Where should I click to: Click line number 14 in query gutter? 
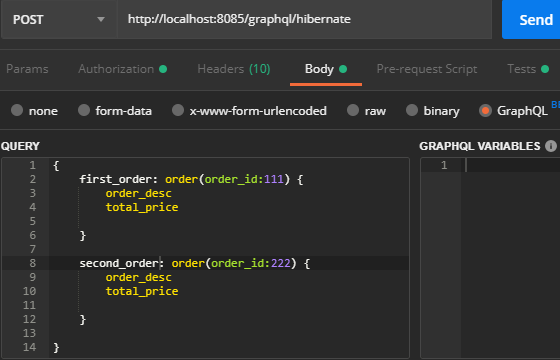coord(29,347)
